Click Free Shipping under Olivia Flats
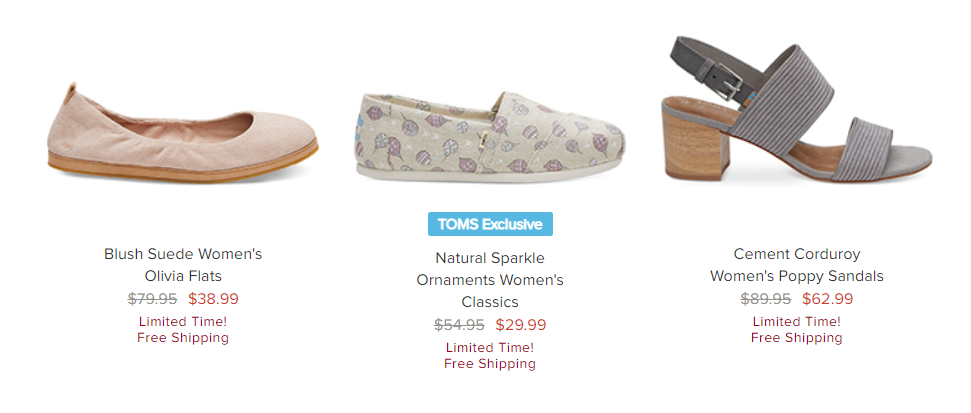The width and height of the screenshot is (971, 413). [x=183, y=337]
